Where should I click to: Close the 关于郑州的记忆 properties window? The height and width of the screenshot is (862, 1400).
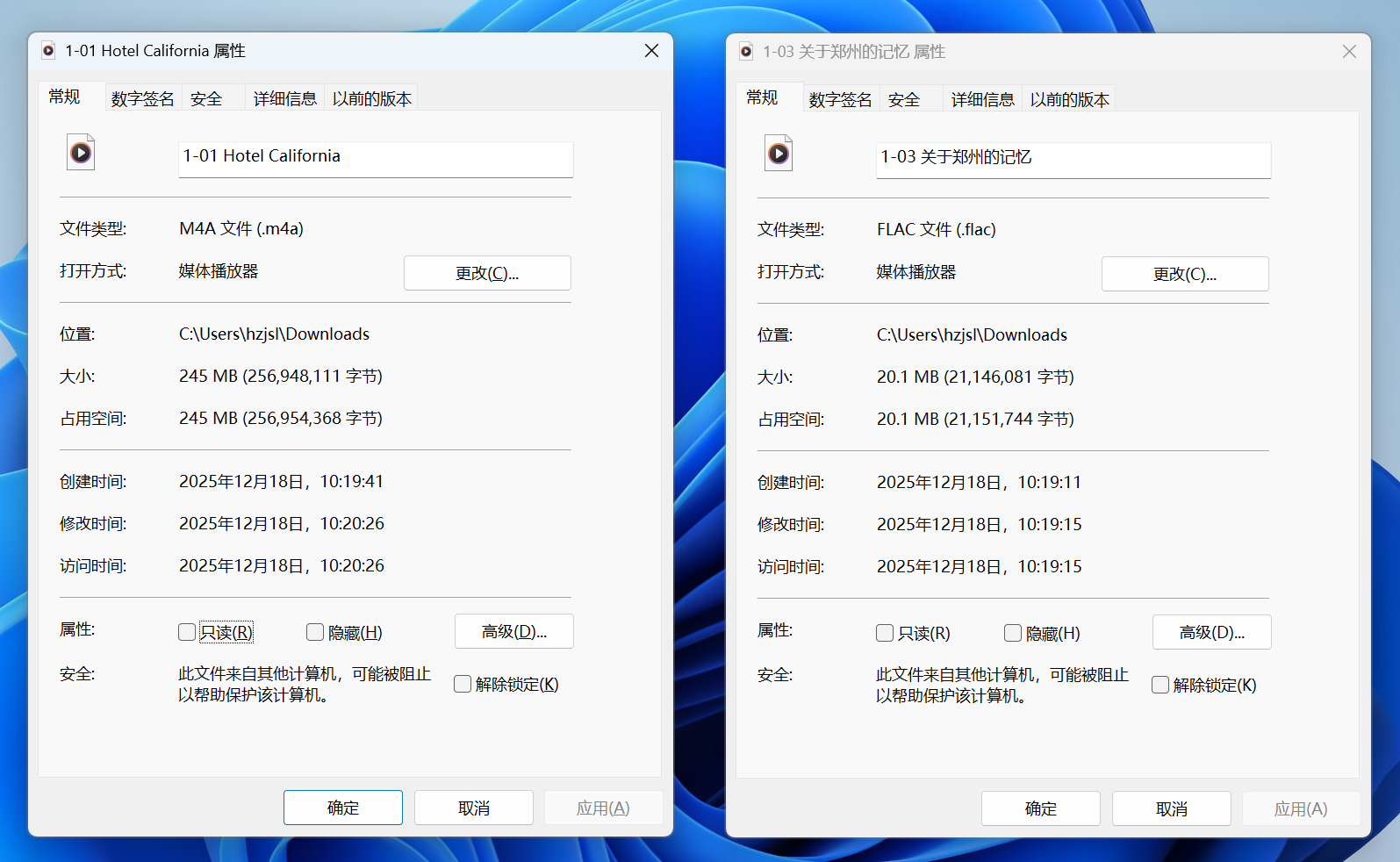click(1349, 52)
